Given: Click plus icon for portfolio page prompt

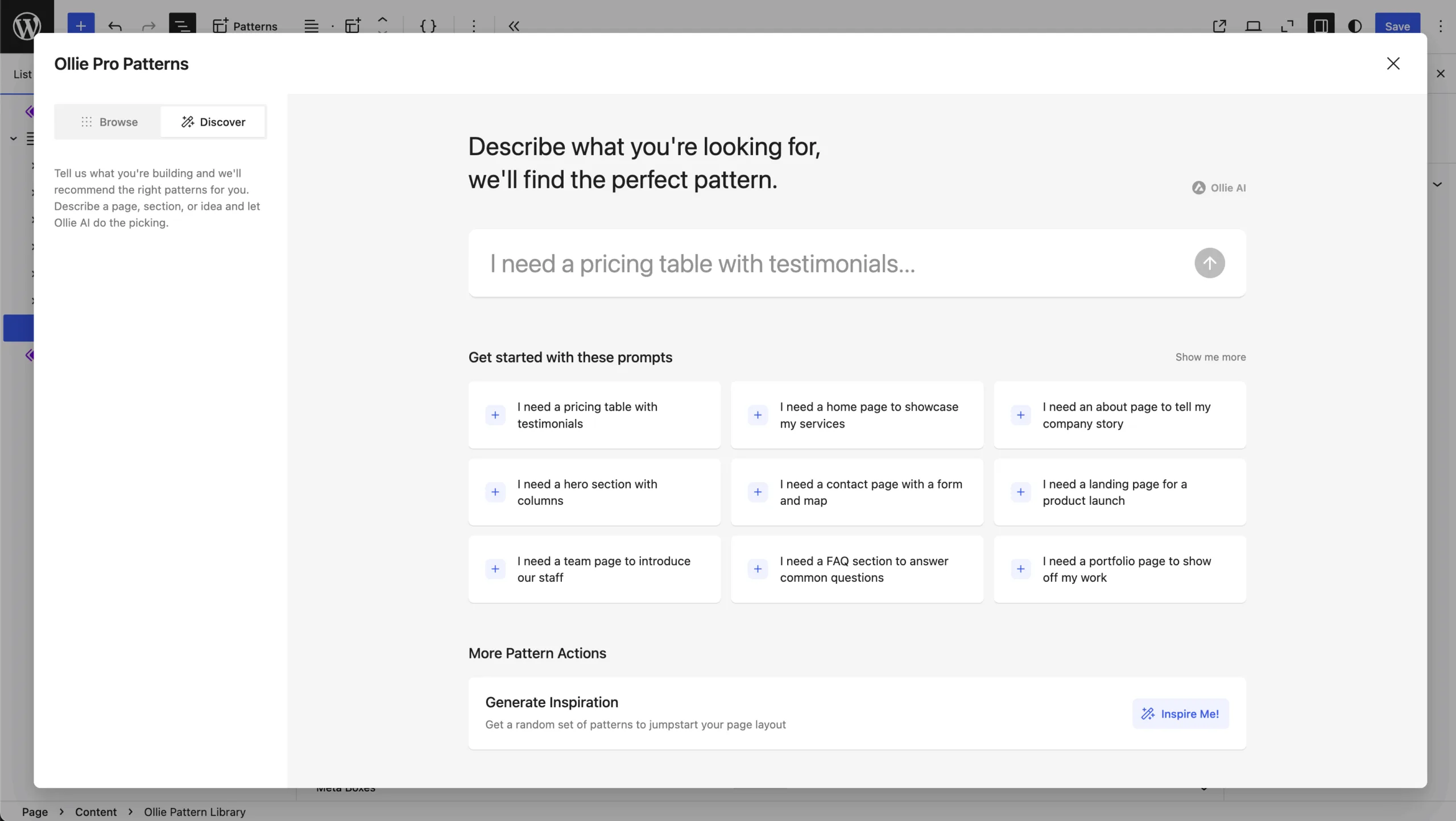Looking at the screenshot, I should pos(1020,569).
